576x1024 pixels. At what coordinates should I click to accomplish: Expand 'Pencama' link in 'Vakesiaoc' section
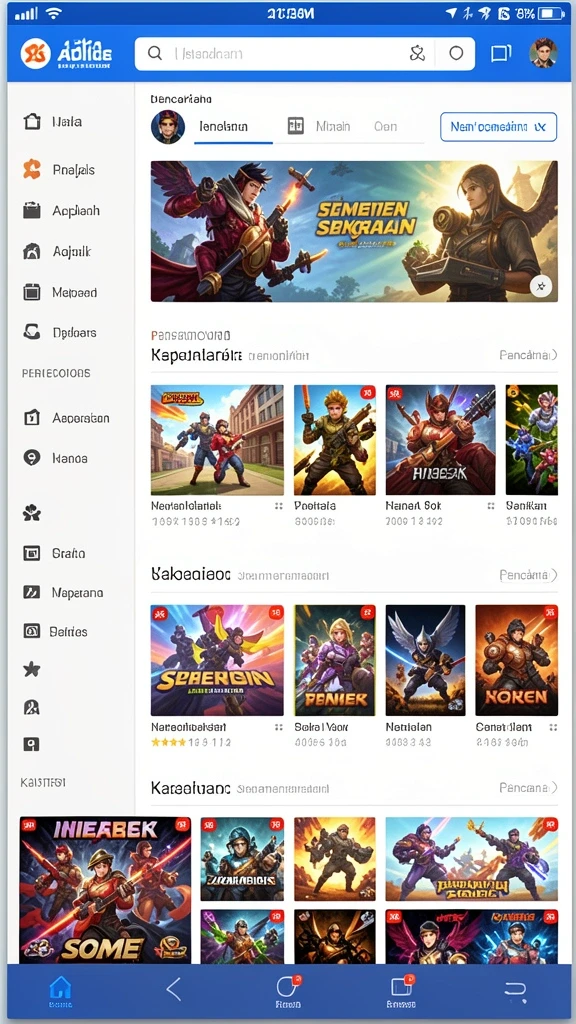[x=528, y=575]
